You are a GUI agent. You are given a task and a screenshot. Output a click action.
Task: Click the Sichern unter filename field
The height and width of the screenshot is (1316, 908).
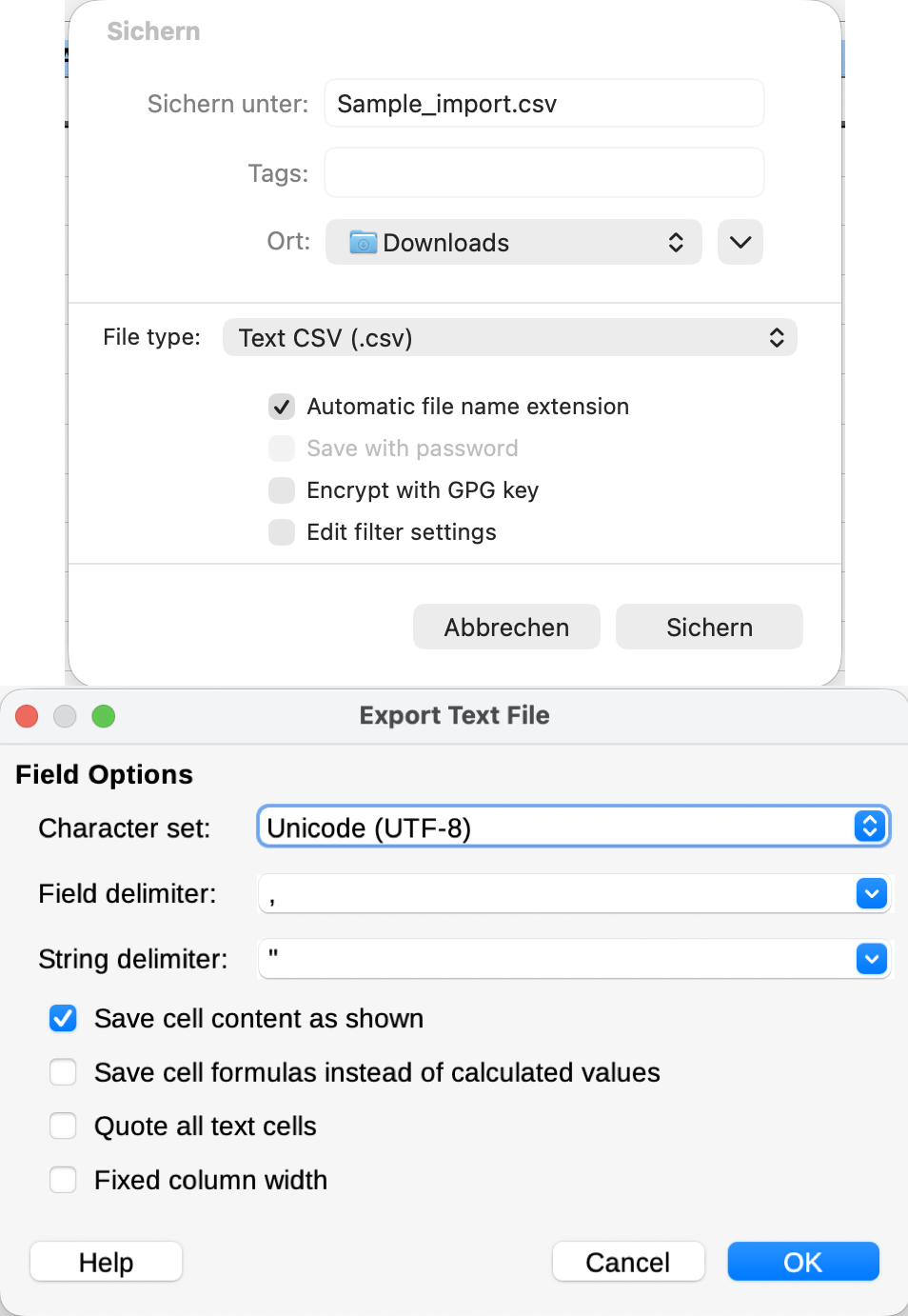tap(544, 103)
